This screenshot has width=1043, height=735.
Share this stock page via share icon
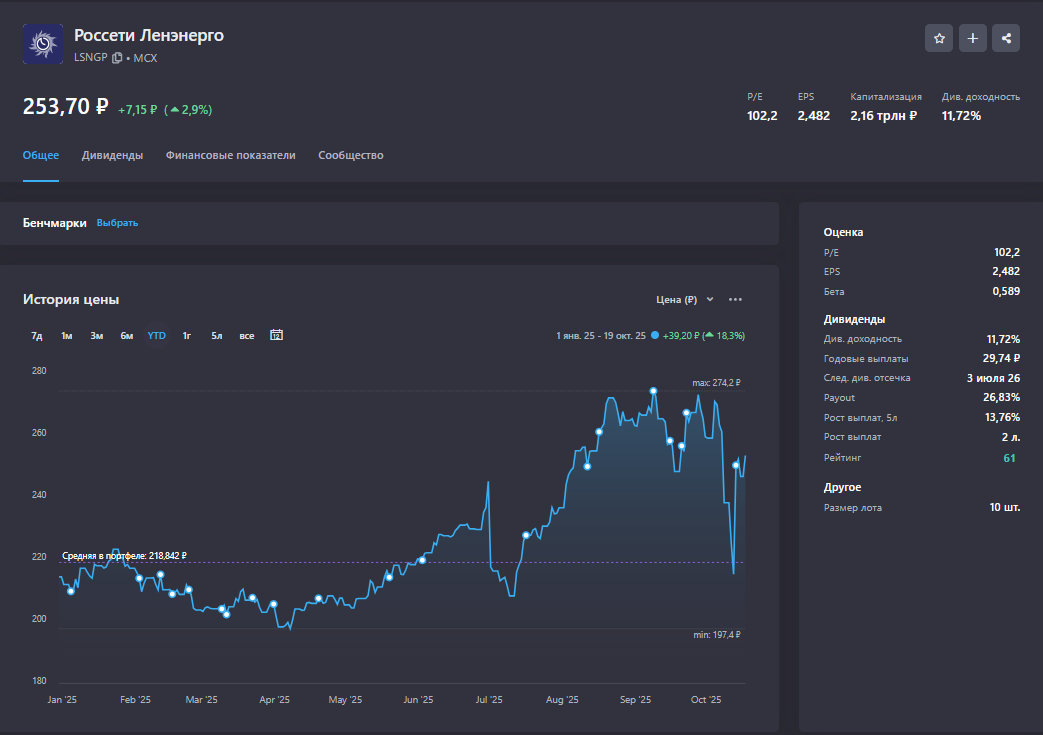(x=1007, y=39)
